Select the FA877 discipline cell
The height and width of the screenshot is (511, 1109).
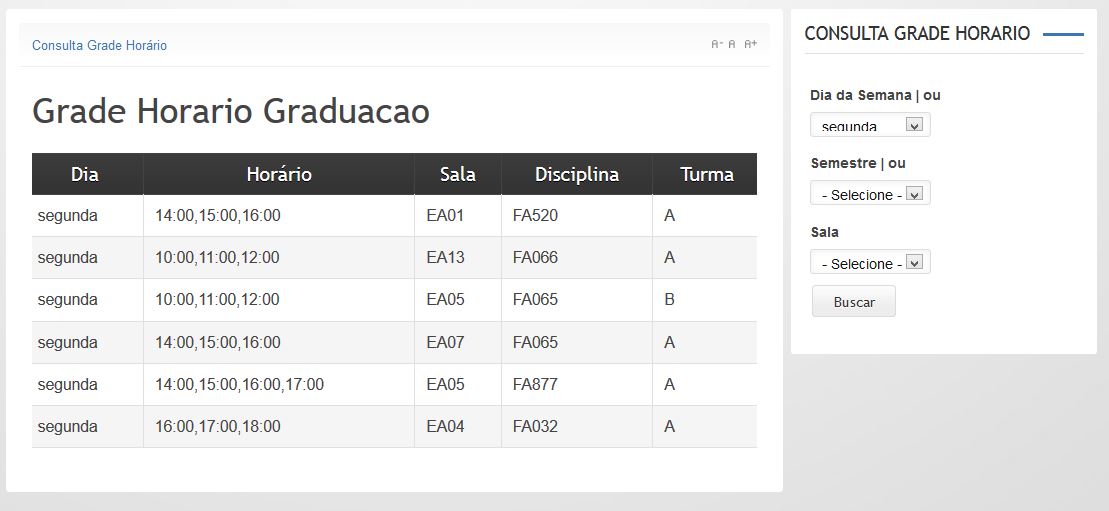535,385
